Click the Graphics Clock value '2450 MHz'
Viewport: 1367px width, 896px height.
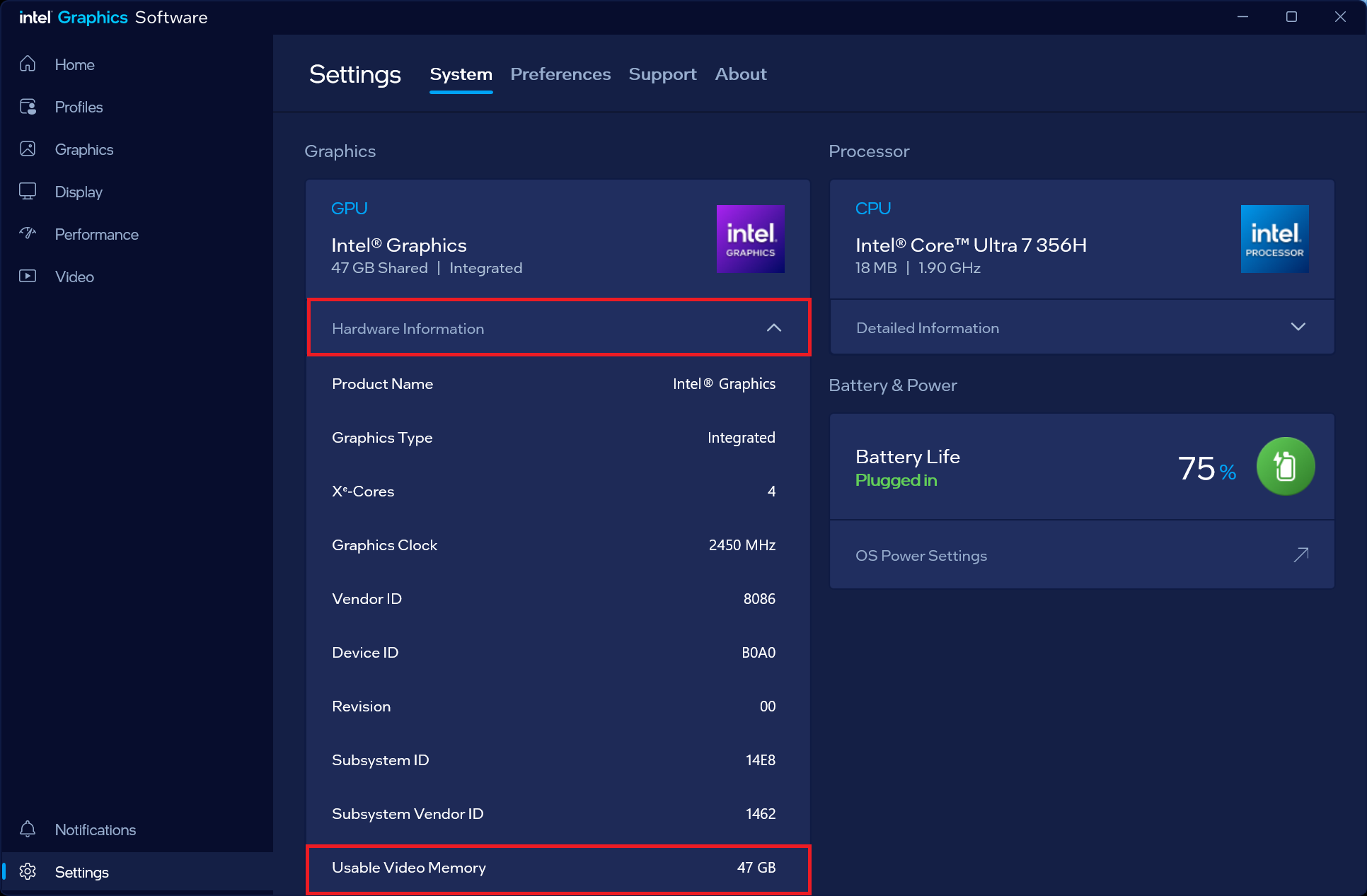tap(742, 545)
